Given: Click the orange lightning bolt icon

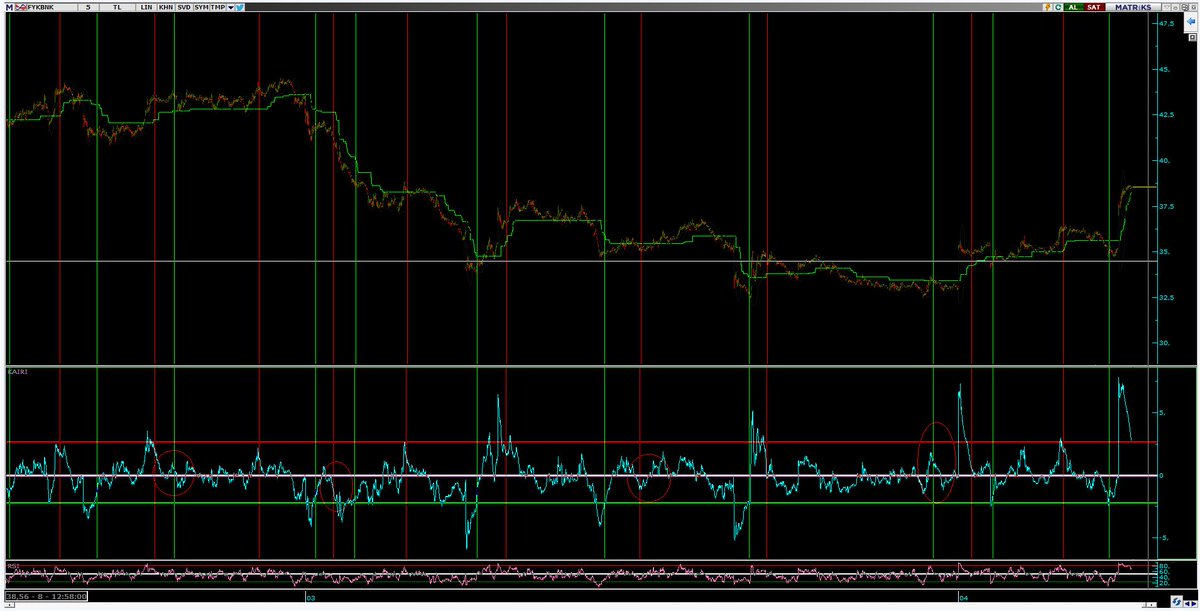Looking at the screenshot, I should tap(1048, 7).
